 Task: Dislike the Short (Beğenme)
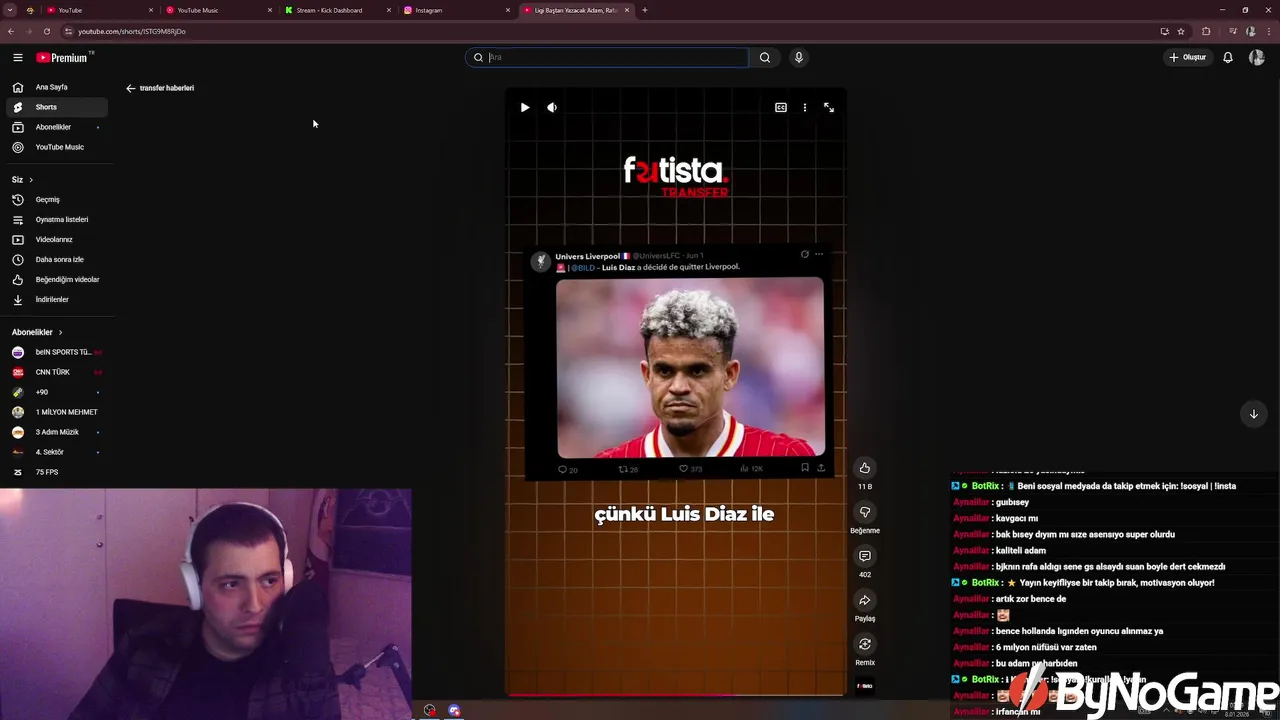pyautogui.click(x=865, y=512)
